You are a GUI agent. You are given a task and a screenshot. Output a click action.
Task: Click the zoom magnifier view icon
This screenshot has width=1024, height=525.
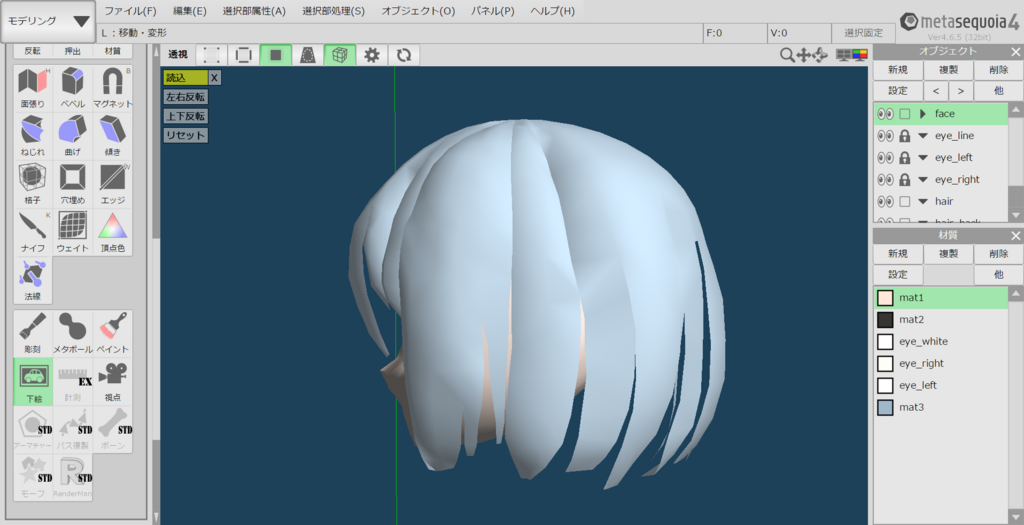point(788,56)
